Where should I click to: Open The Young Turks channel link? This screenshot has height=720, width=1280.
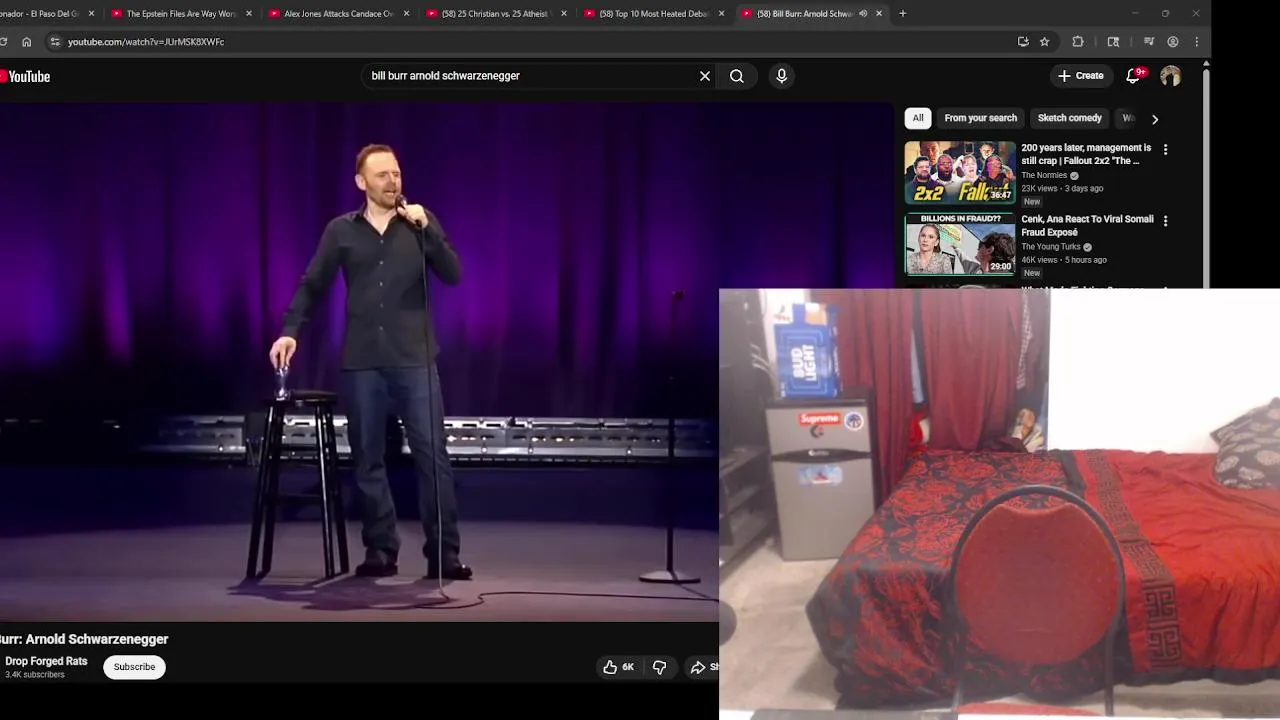coord(1051,247)
